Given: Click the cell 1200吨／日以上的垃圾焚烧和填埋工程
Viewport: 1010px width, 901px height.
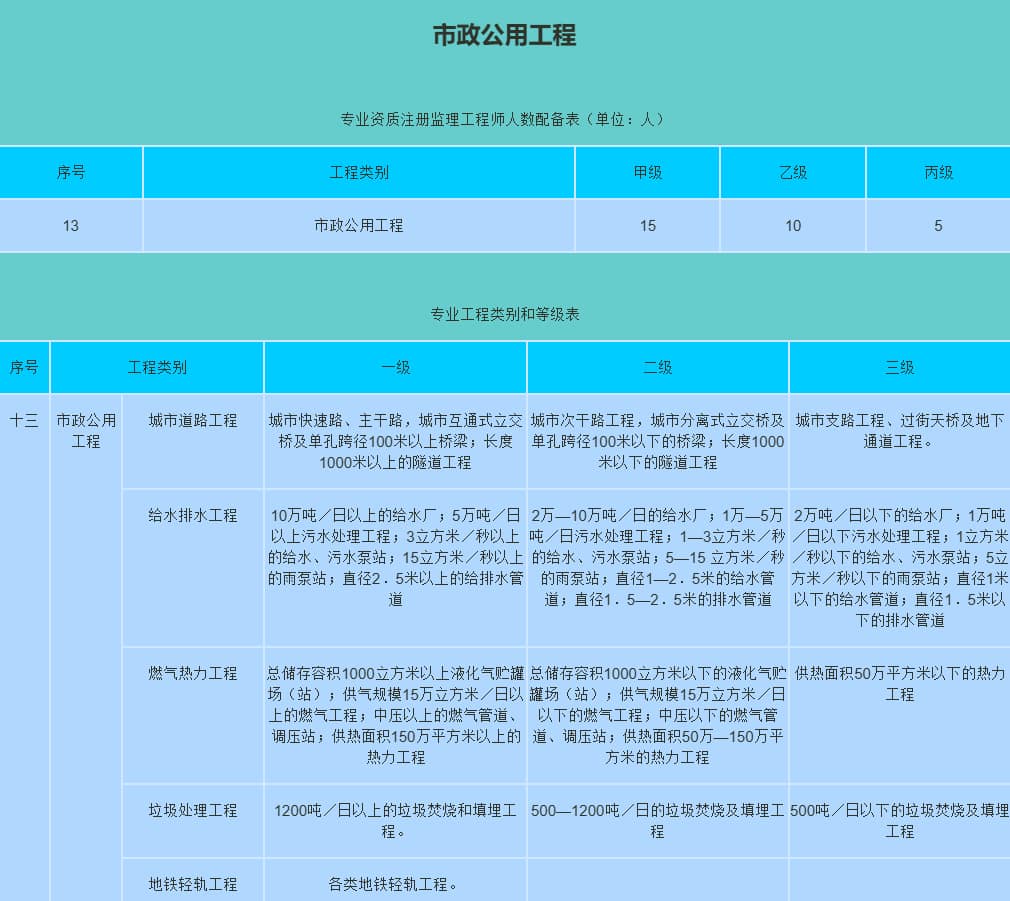Looking at the screenshot, I should click(x=395, y=820).
